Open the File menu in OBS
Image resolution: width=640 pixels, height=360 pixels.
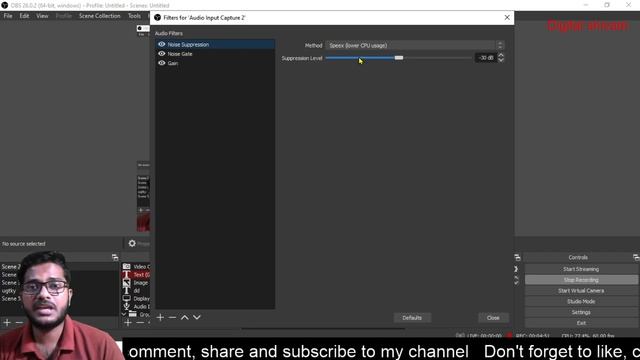coord(8,16)
